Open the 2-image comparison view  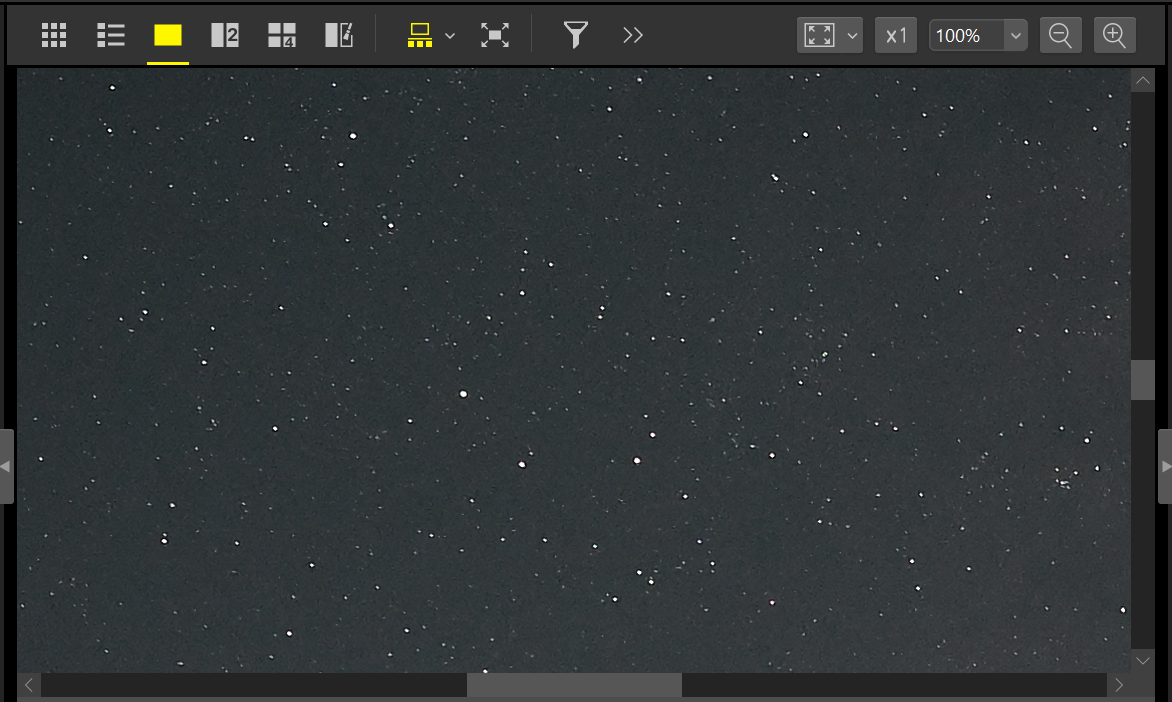coord(225,36)
